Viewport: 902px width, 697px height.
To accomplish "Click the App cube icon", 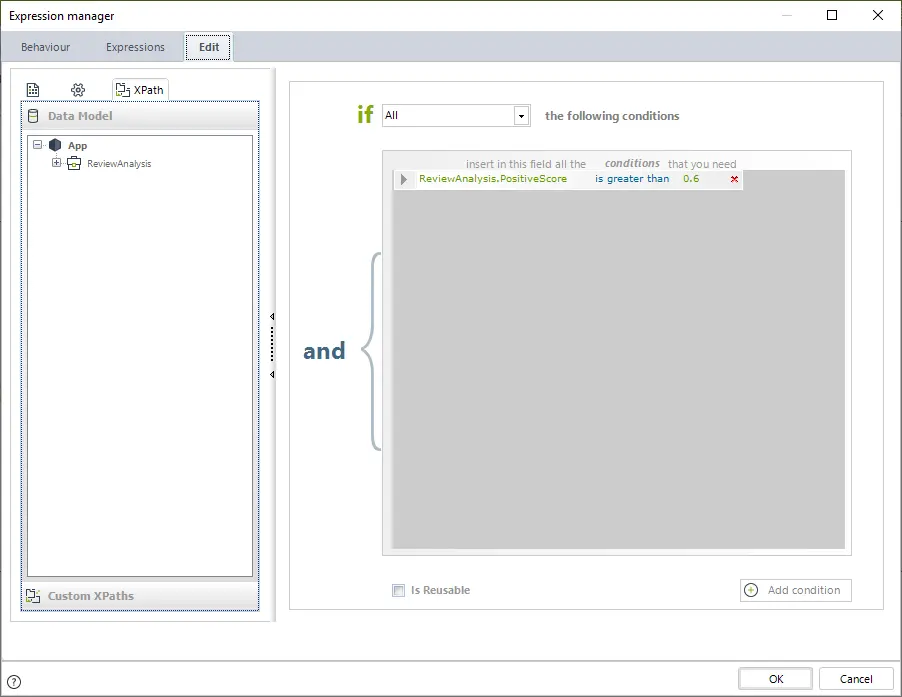I will [55, 145].
